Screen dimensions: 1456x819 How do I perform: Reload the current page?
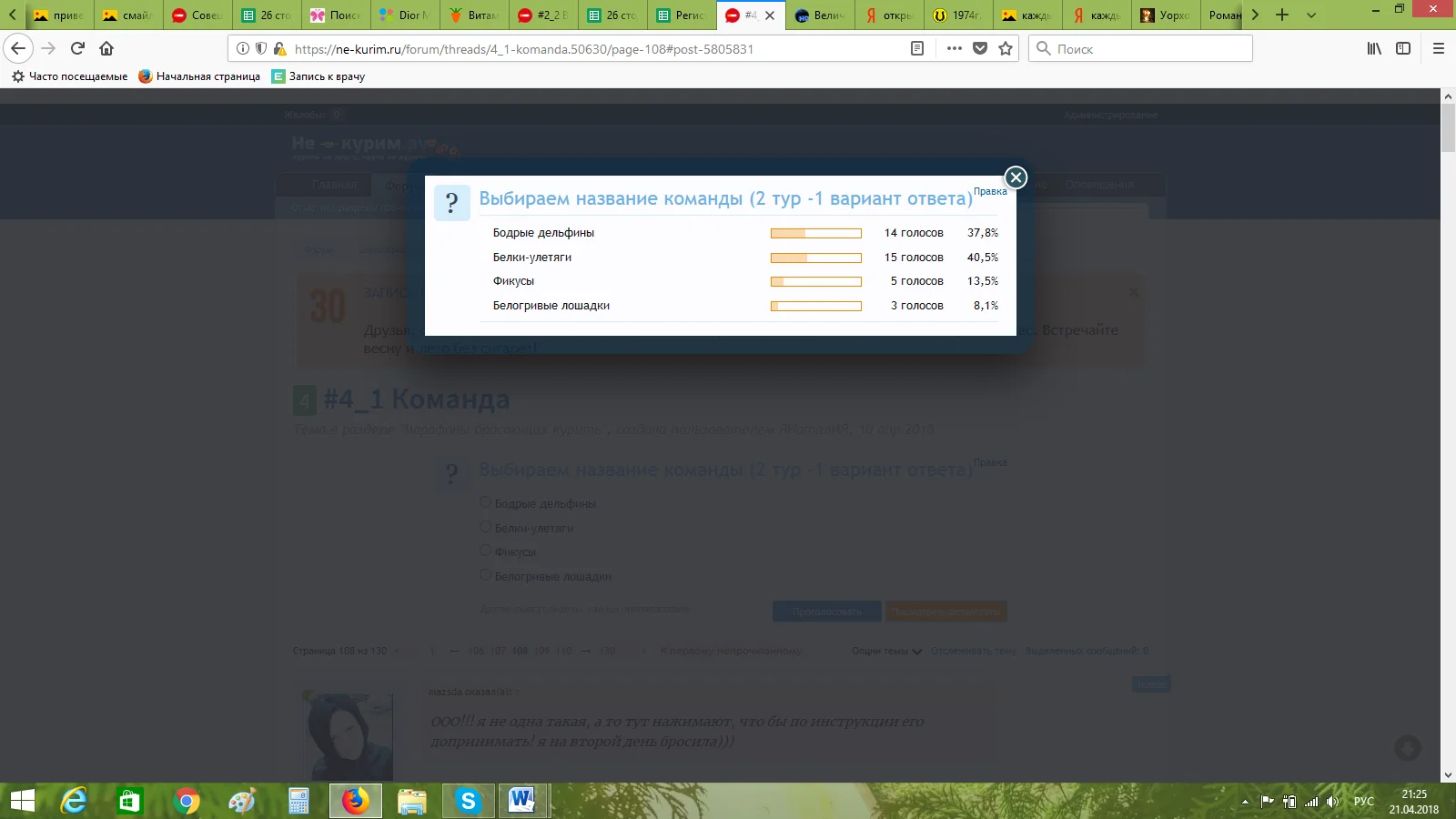point(77,48)
